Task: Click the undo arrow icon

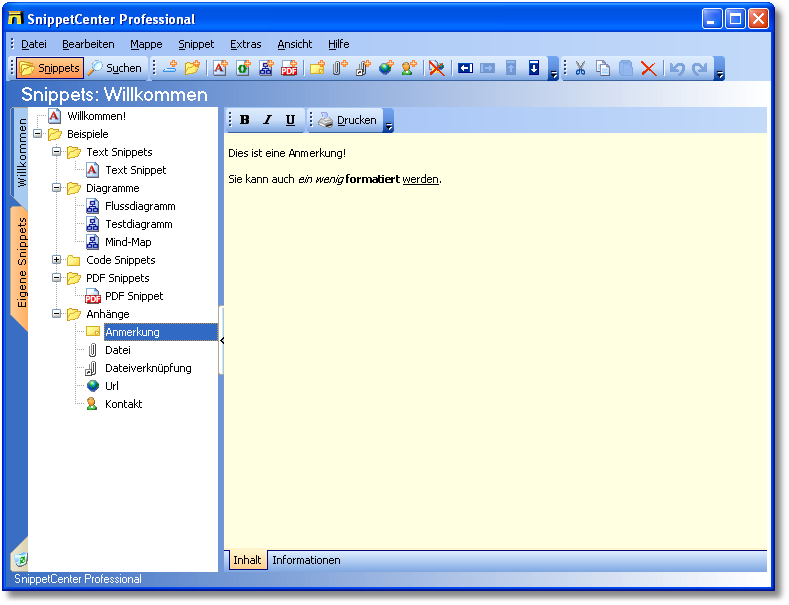Action: [x=677, y=68]
